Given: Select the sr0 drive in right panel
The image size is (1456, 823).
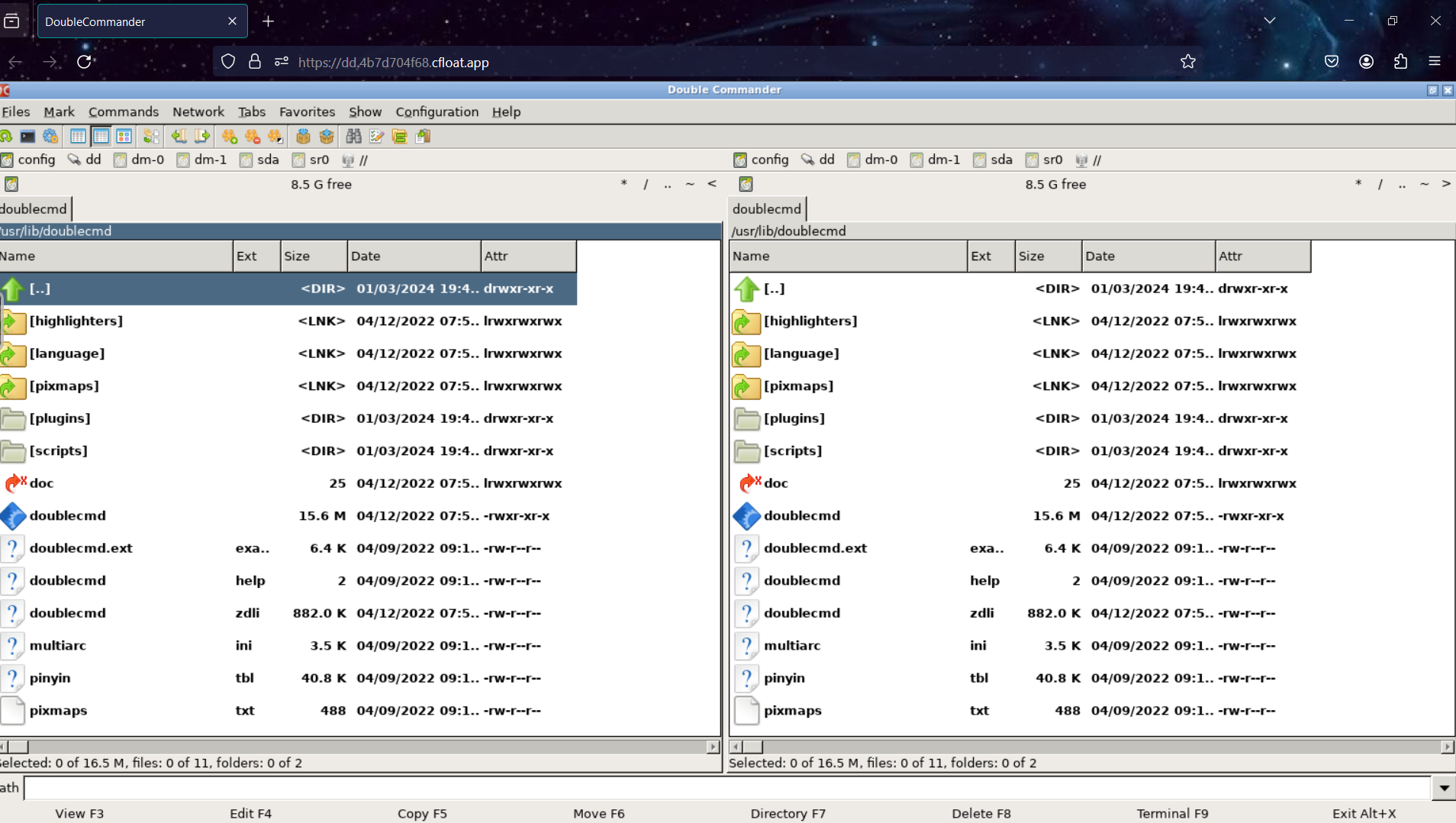Looking at the screenshot, I should (x=1044, y=160).
